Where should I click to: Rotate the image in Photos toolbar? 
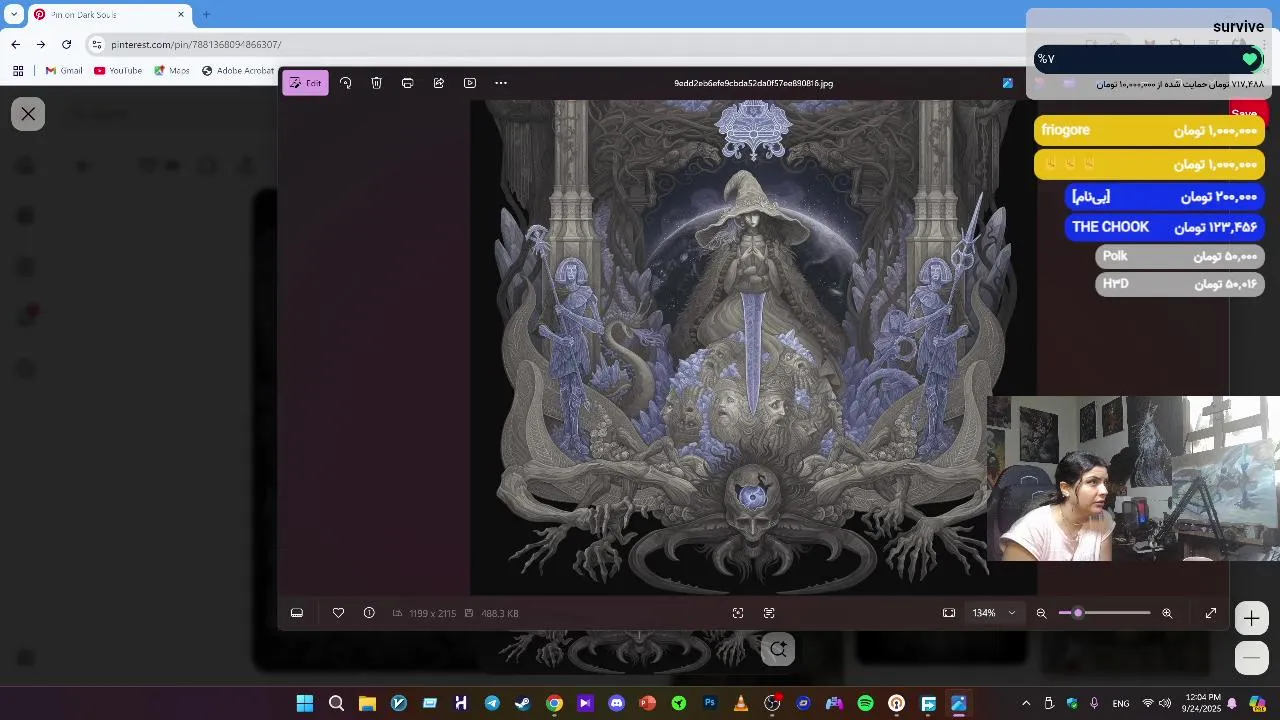[345, 83]
